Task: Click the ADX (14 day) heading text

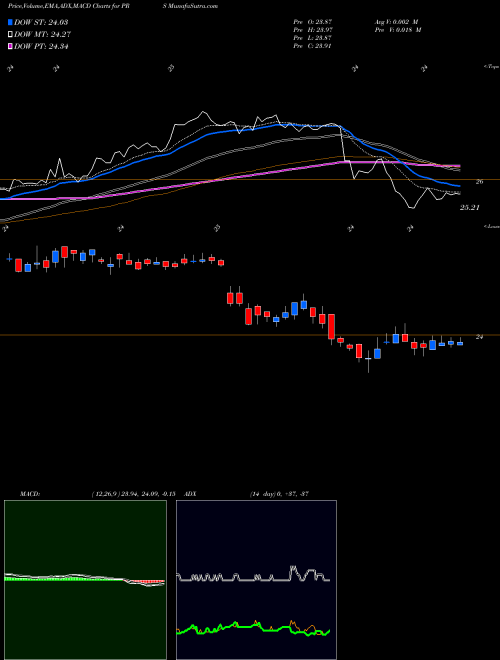Action: coord(247,494)
